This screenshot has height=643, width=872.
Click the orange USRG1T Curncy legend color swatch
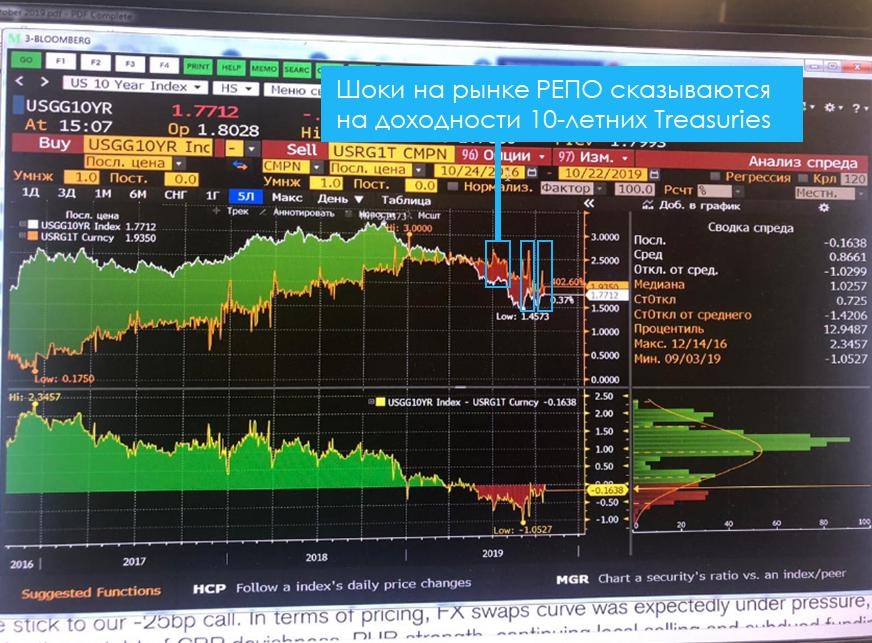[x=31, y=238]
